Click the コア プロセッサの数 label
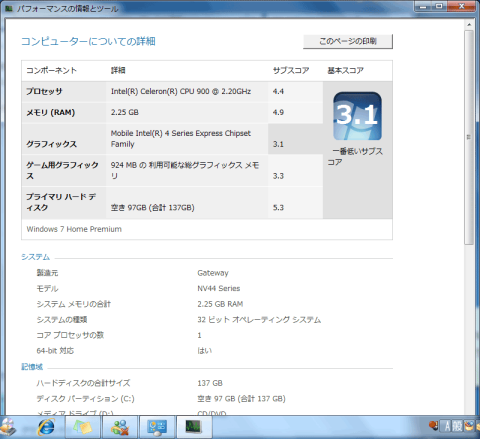Image resolution: width=480 pixels, height=439 pixels. 70,335
